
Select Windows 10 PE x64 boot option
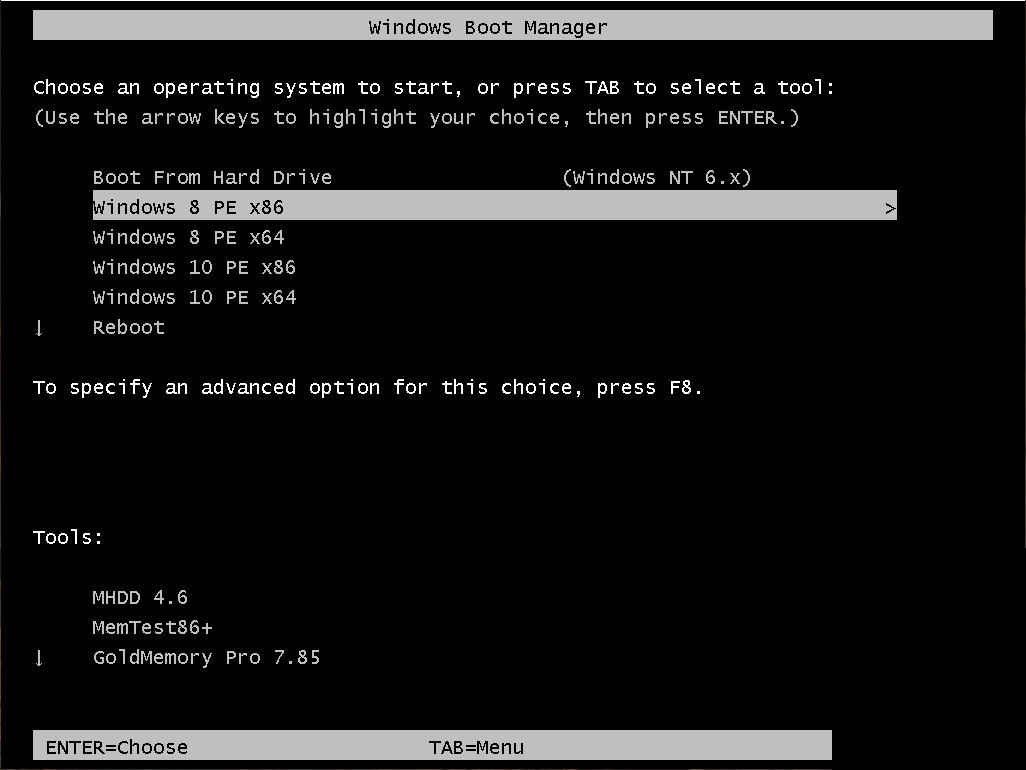click(194, 298)
